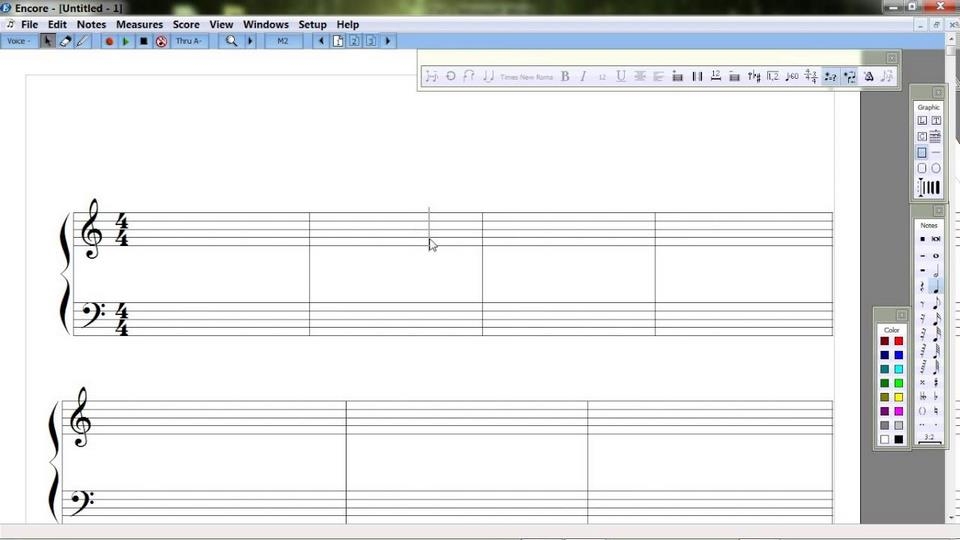Click the slur icon in floating toolbar
Screen dimensions: 960x540
(469, 77)
